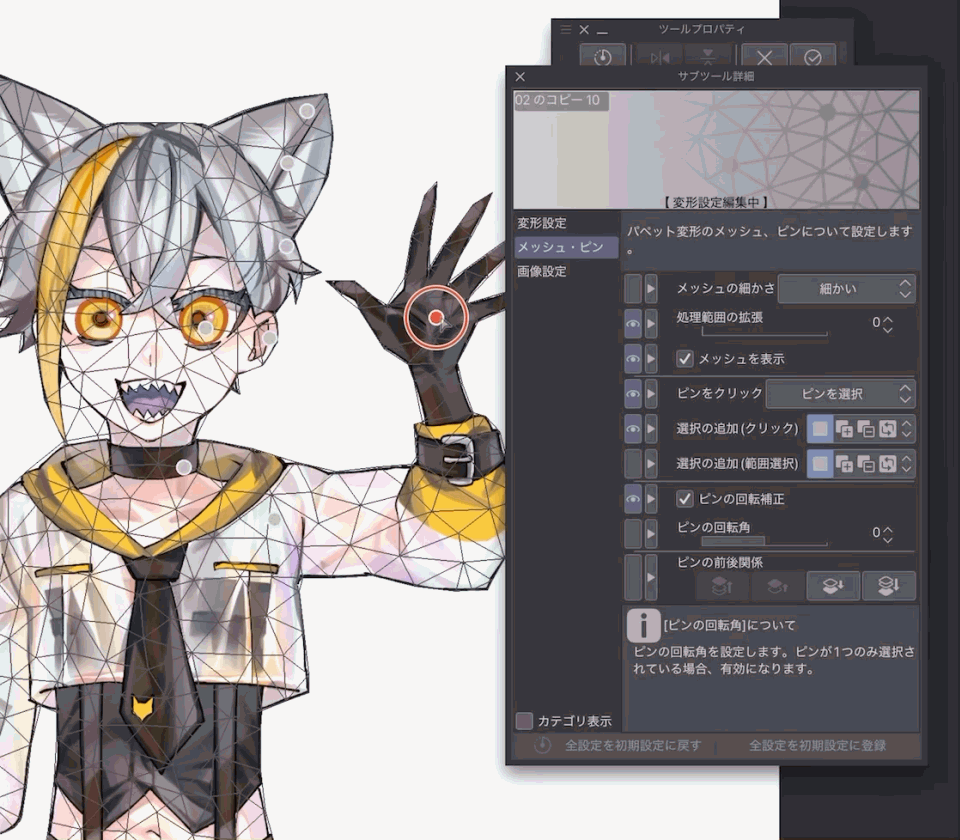The height and width of the screenshot is (840, 960).
Task: Open the メッシュの細かさ dropdown showing 細かい
Action: point(846,288)
